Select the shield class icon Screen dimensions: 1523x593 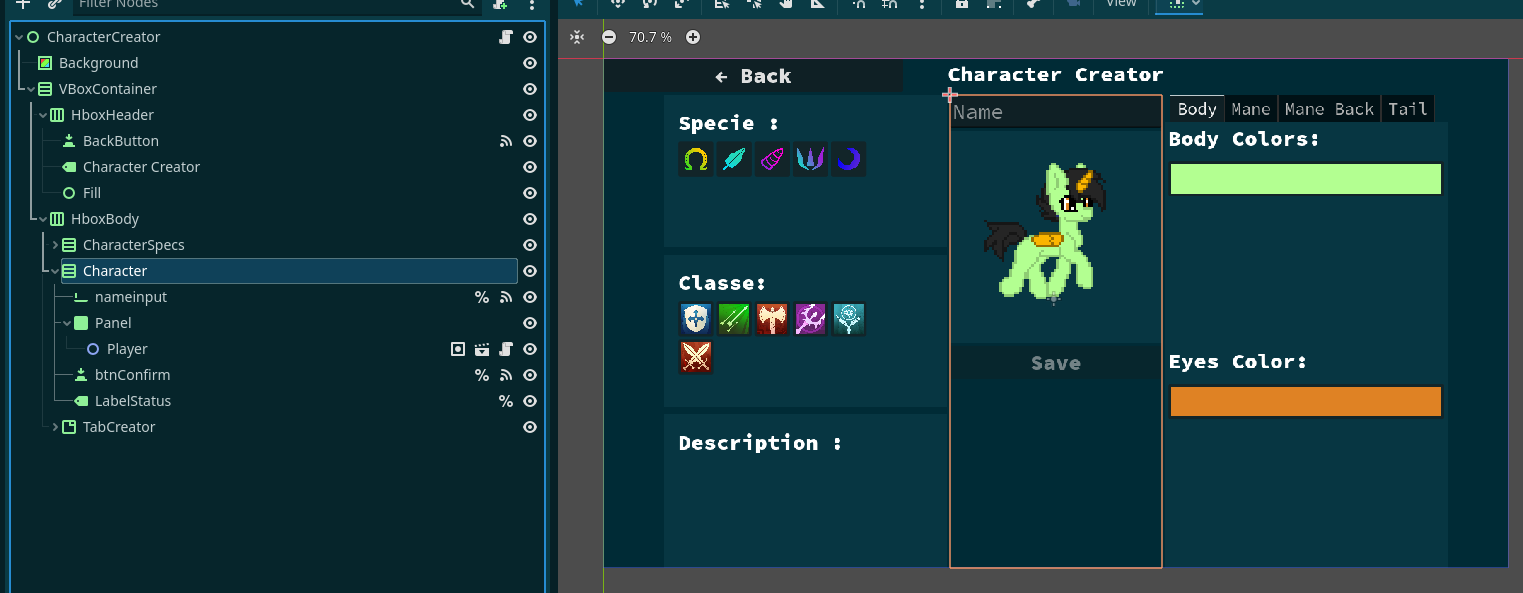tap(696, 319)
